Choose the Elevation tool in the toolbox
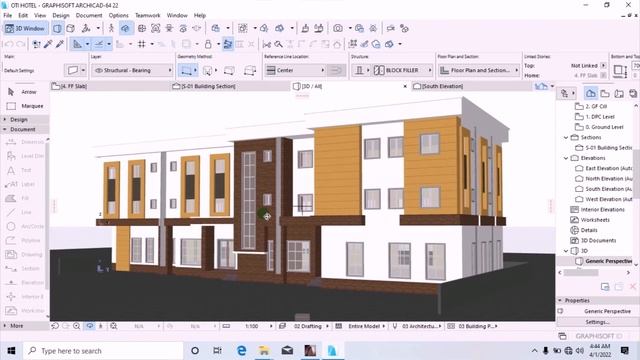Image resolution: width=640 pixels, height=360 pixels. (25, 282)
